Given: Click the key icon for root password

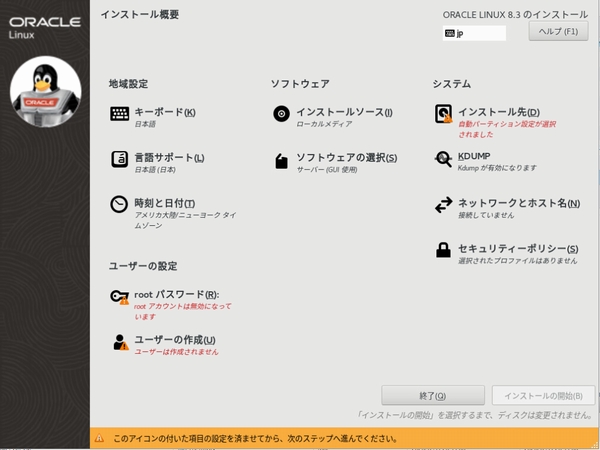Looking at the screenshot, I should click(x=119, y=297).
